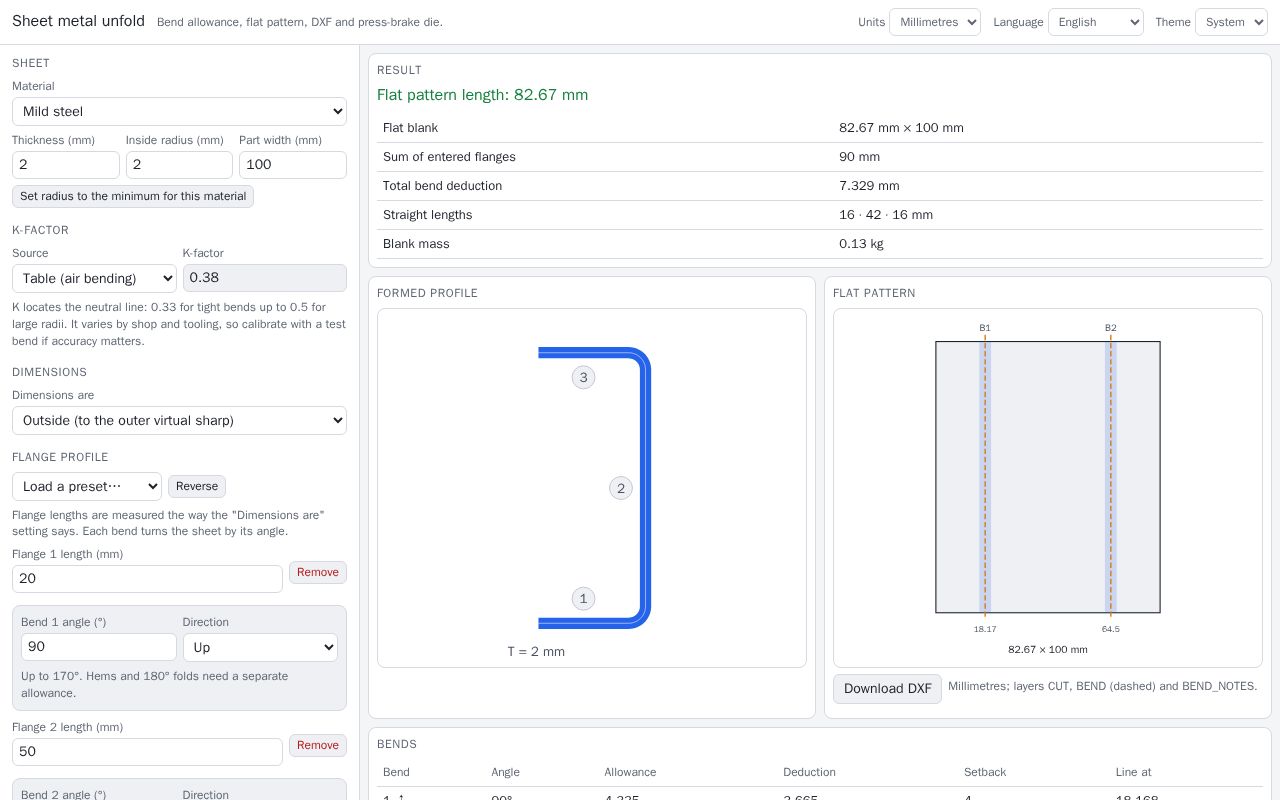This screenshot has width=1280, height=800.
Task: Click the 64.5 bend position label
Action: click(x=1111, y=629)
